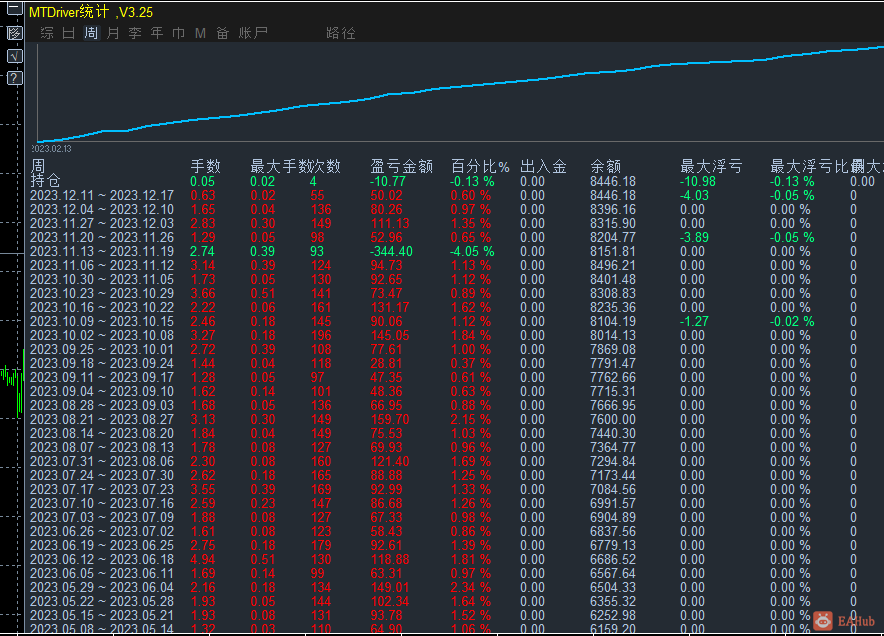The image size is (884, 636).
Task: Click the 手数 column header
Action: click(x=205, y=166)
